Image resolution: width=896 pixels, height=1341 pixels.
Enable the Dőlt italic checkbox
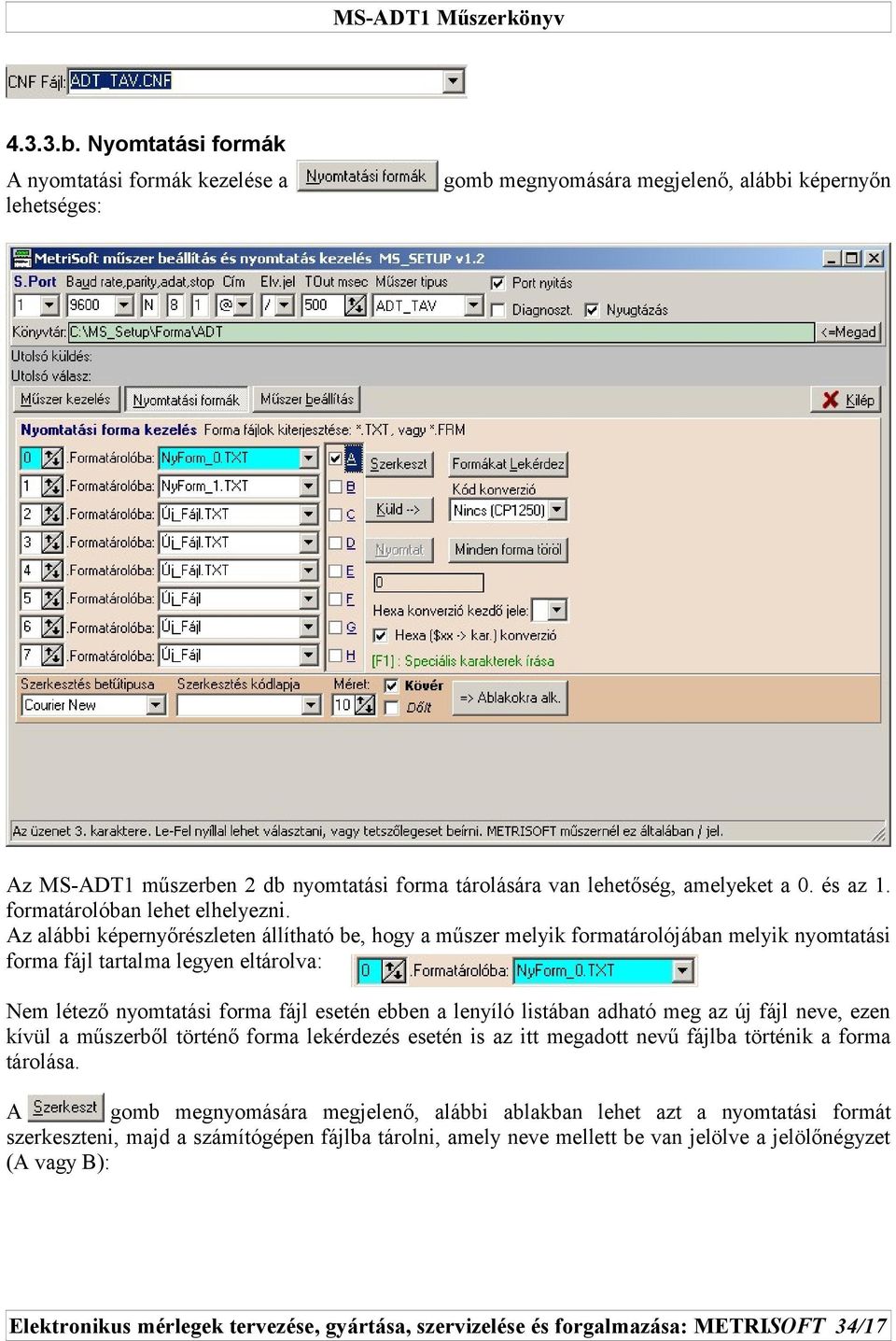[392, 708]
